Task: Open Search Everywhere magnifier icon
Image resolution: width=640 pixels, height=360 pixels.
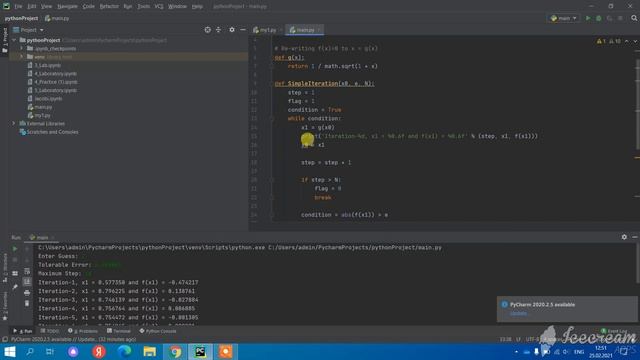Action: [x=634, y=18]
